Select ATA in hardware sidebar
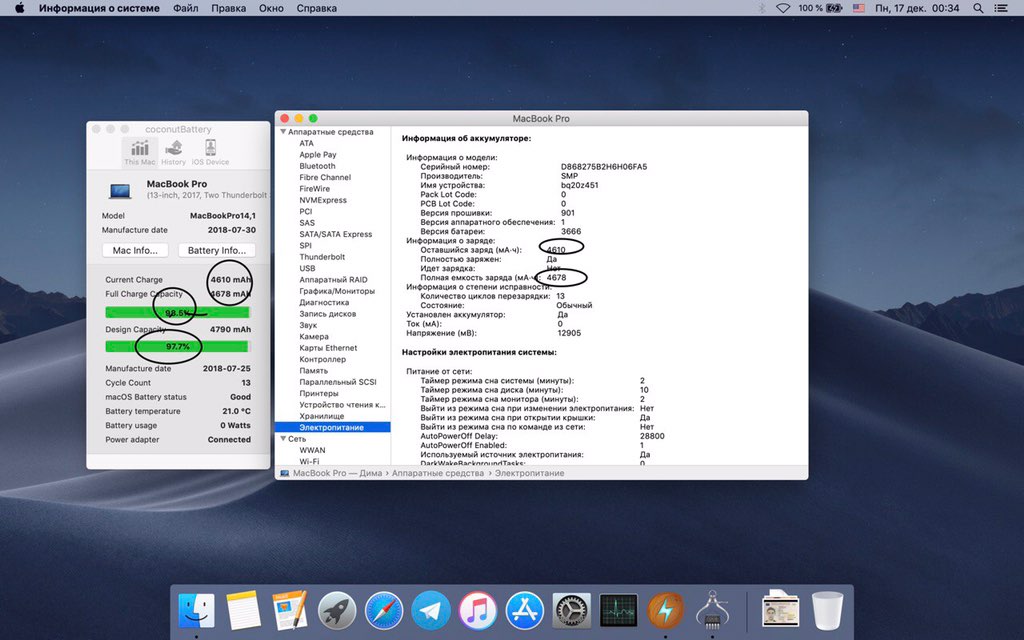Image resolution: width=1024 pixels, height=640 pixels. tap(306, 143)
